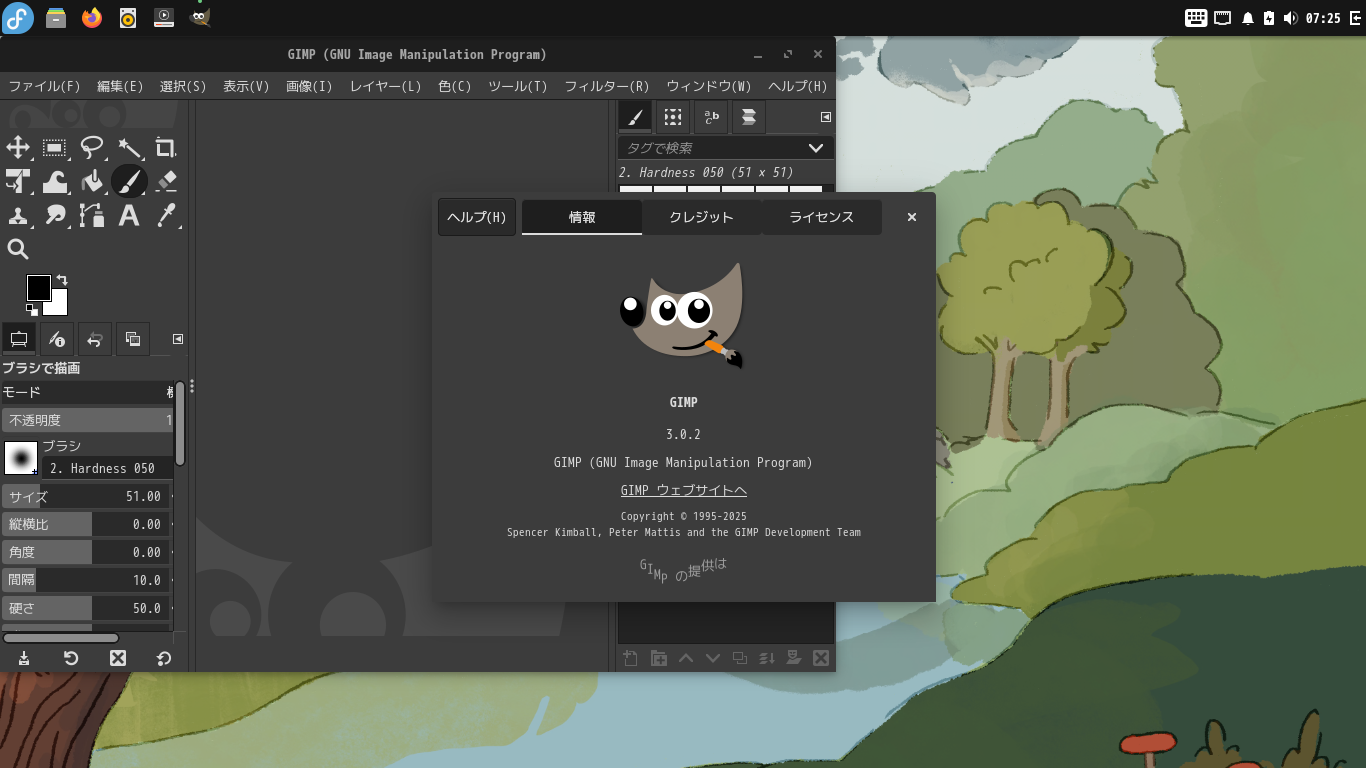Image resolution: width=1366 pixels, height=768 pixels.
Task: Adjust the aspect ratio (縦横比) slider
Action: tap(87, 524)
